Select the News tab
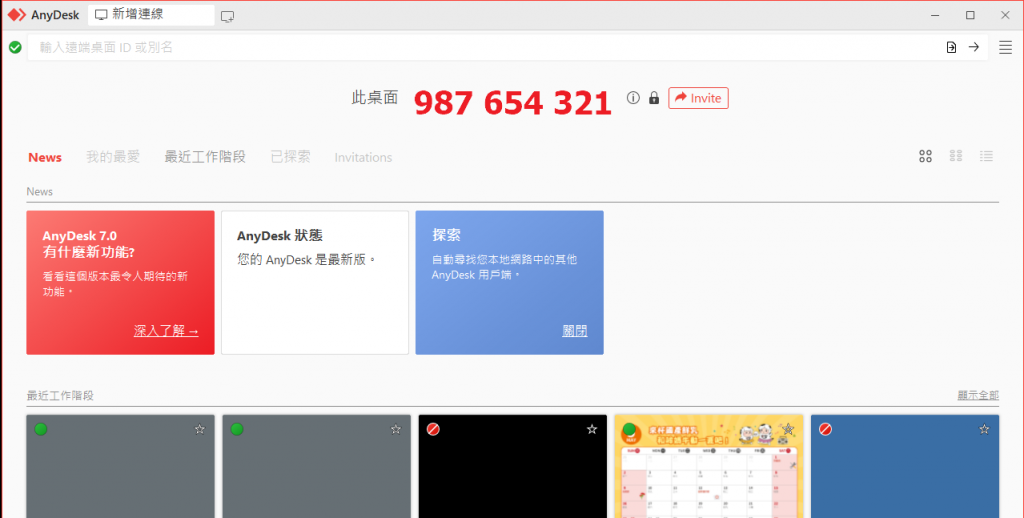Screen dimensions: 1024x518 point(45,157)
